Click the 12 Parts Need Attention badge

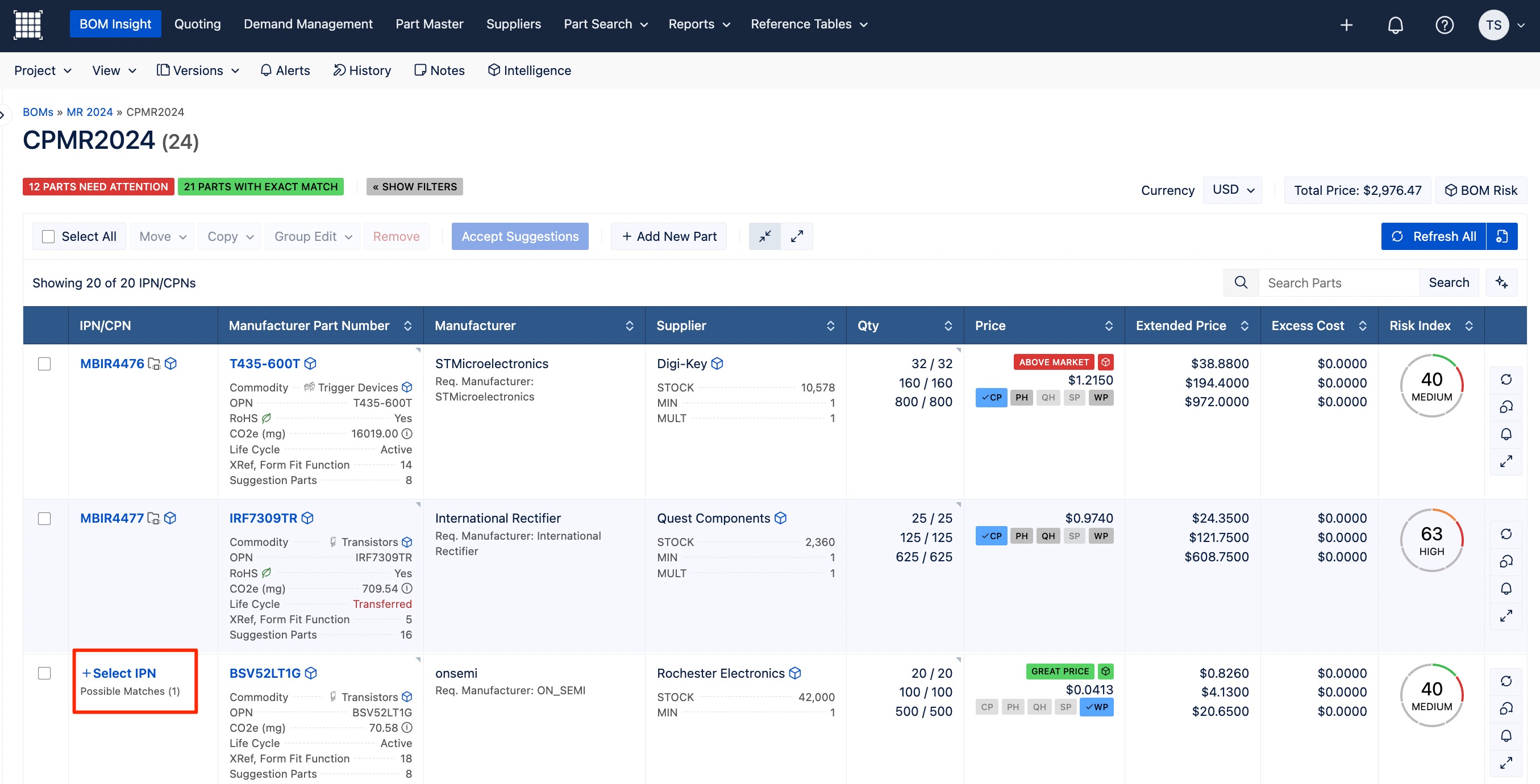coord(98,186)
